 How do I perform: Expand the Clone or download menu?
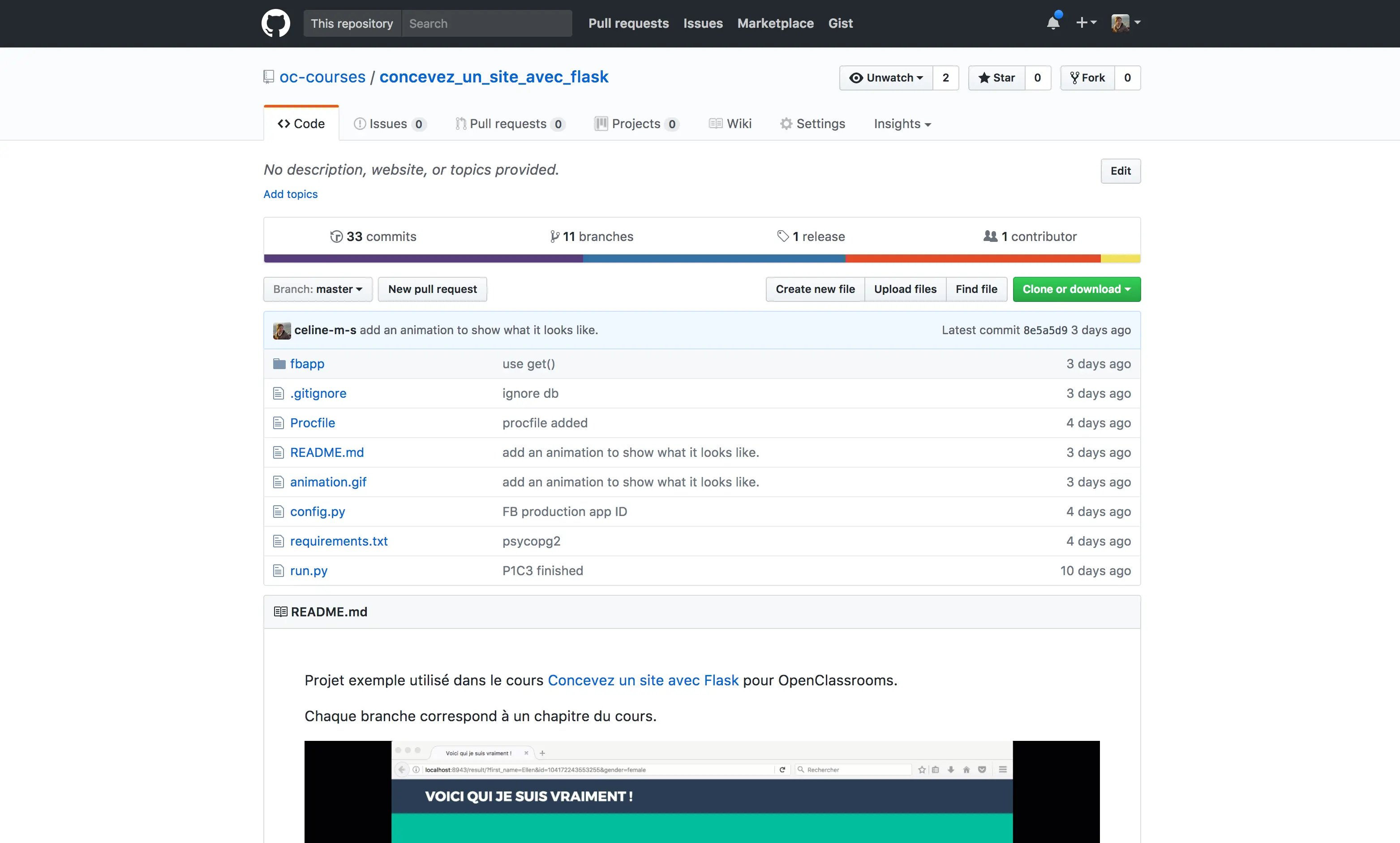(x=1076, y=289)
